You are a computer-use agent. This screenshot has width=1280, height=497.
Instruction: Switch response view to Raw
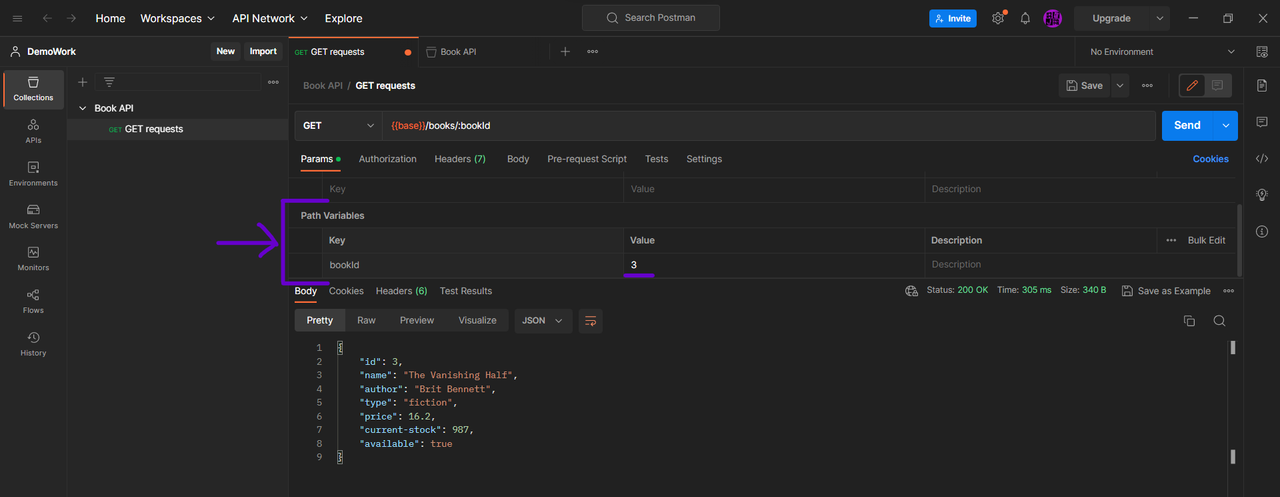(367, 321)
